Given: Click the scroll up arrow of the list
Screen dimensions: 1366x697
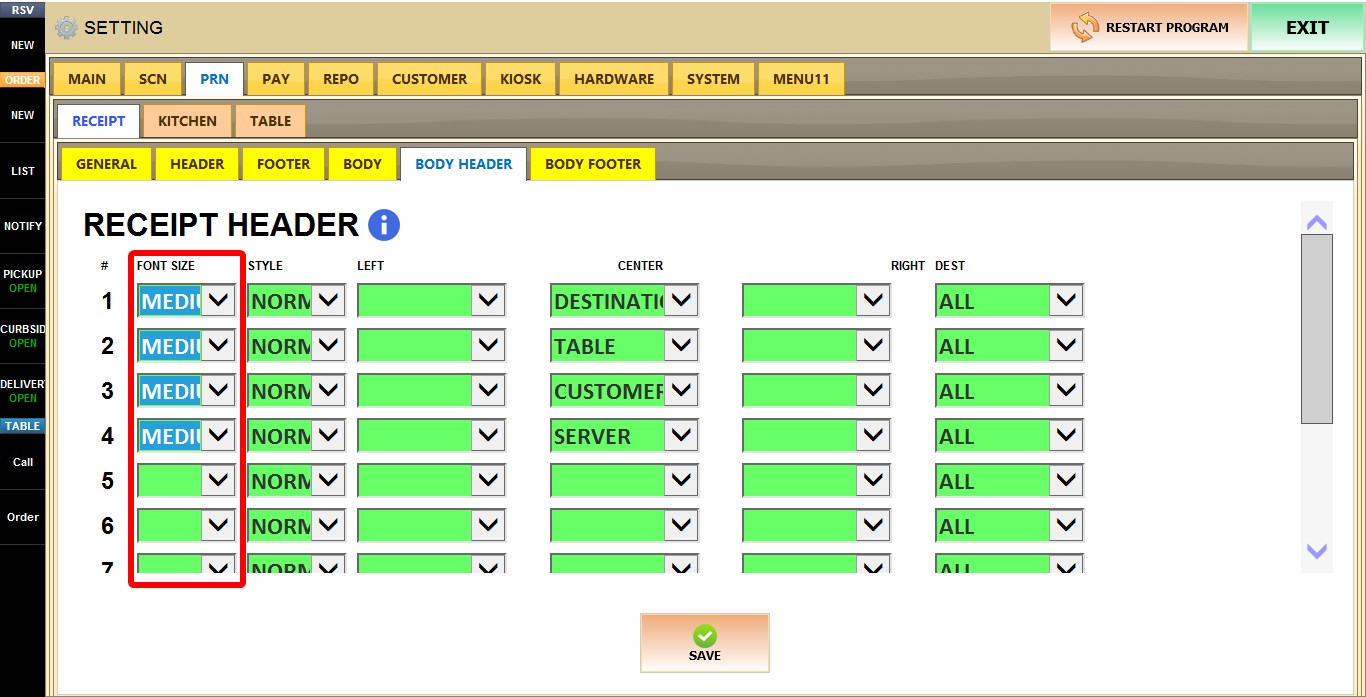Looking at the screenshot, I should point(1317,222).
